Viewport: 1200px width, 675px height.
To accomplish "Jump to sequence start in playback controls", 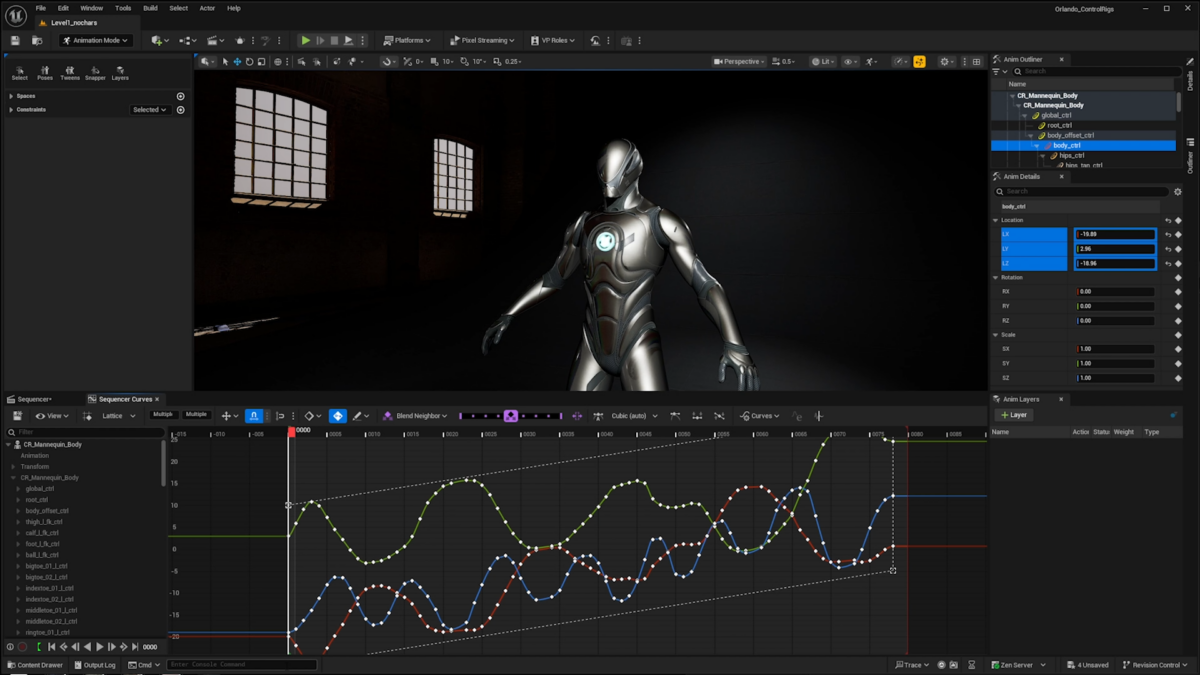I will (x=52, y=647).
